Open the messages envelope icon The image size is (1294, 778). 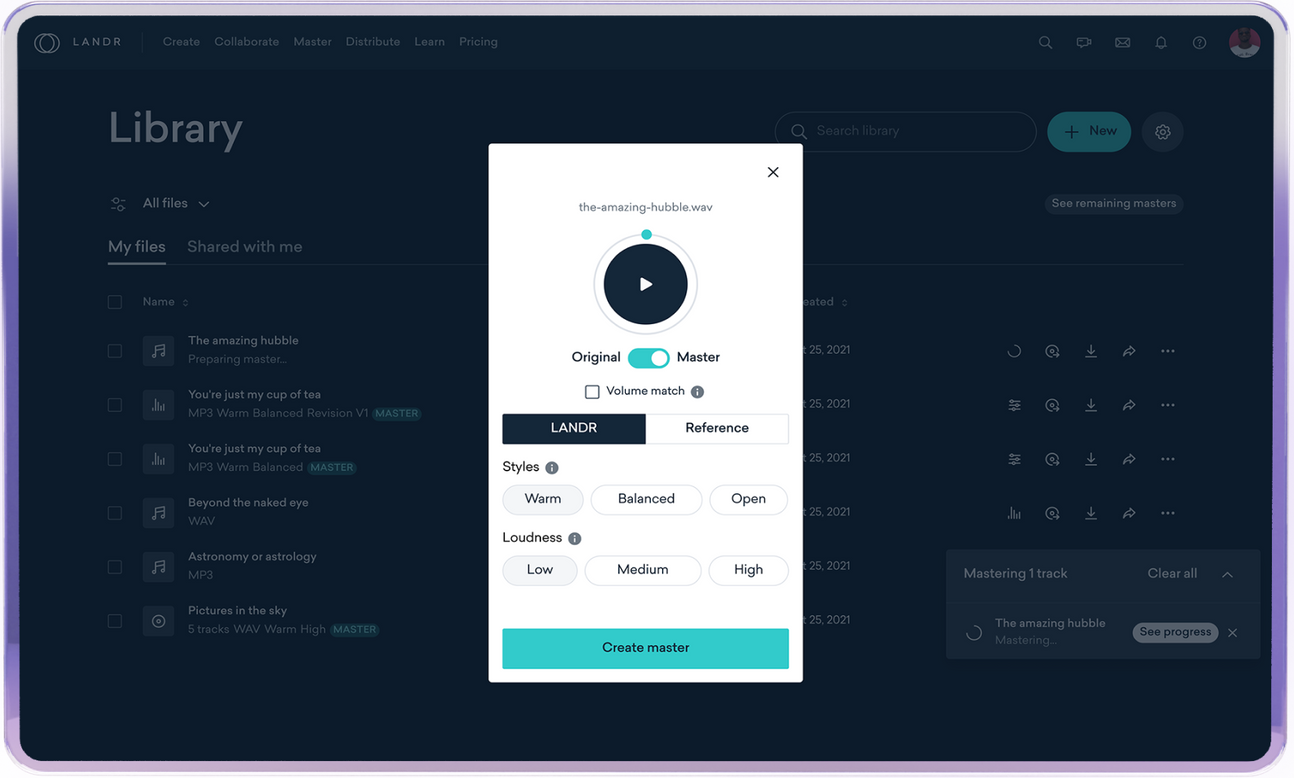click(x=1123, y=43)
